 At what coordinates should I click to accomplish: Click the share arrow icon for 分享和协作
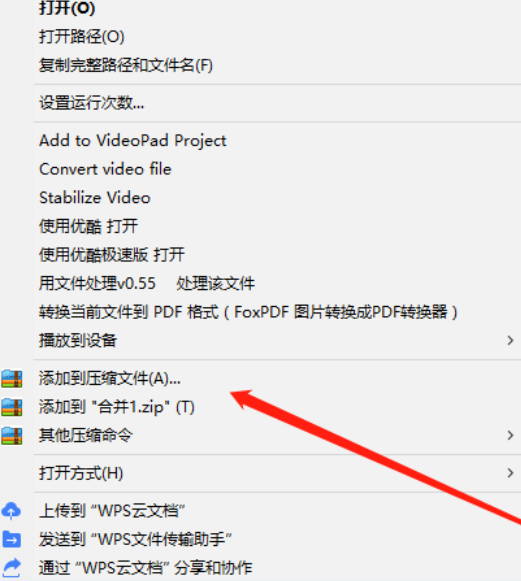11,568
